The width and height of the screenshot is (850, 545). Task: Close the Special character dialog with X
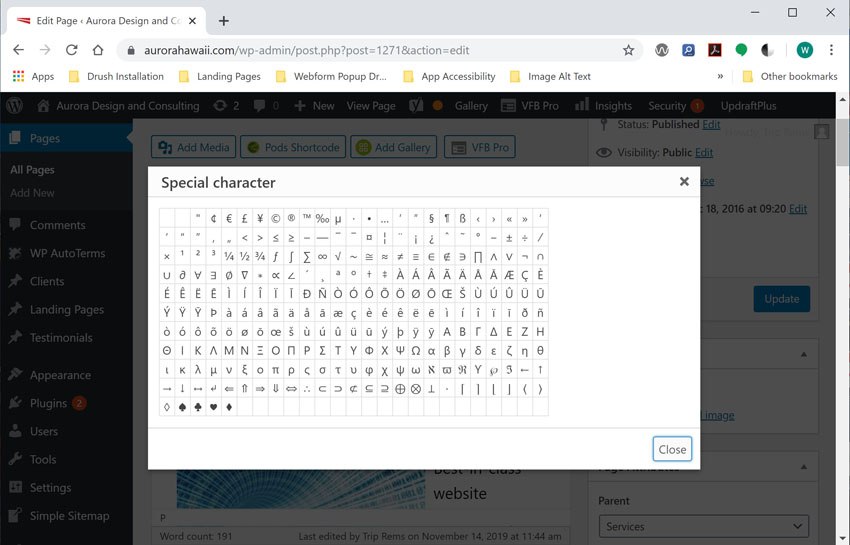(x=684, y=182)
